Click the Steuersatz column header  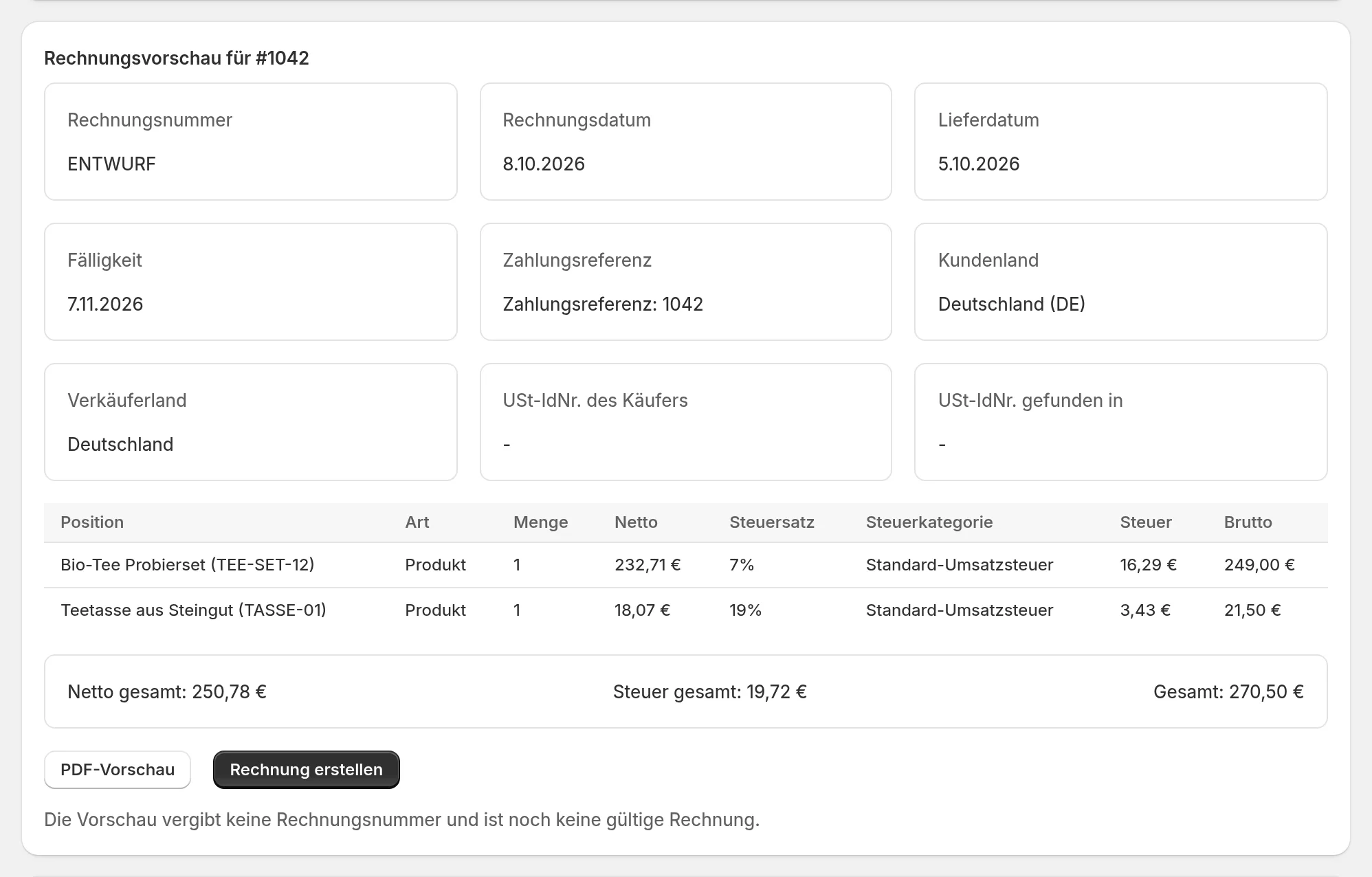772,522
